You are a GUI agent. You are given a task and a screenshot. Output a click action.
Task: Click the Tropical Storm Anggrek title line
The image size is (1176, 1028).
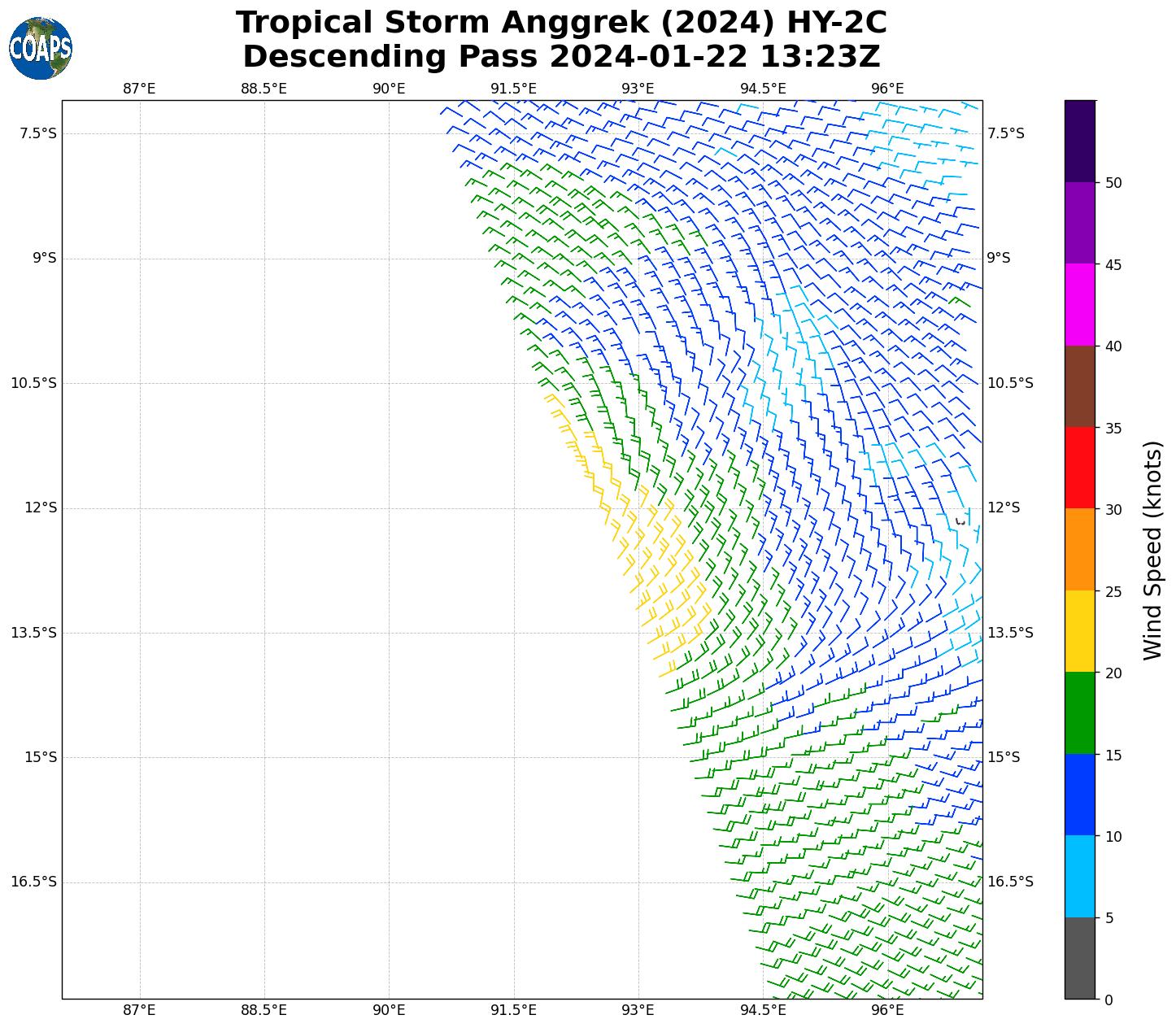tap(561, 23)
